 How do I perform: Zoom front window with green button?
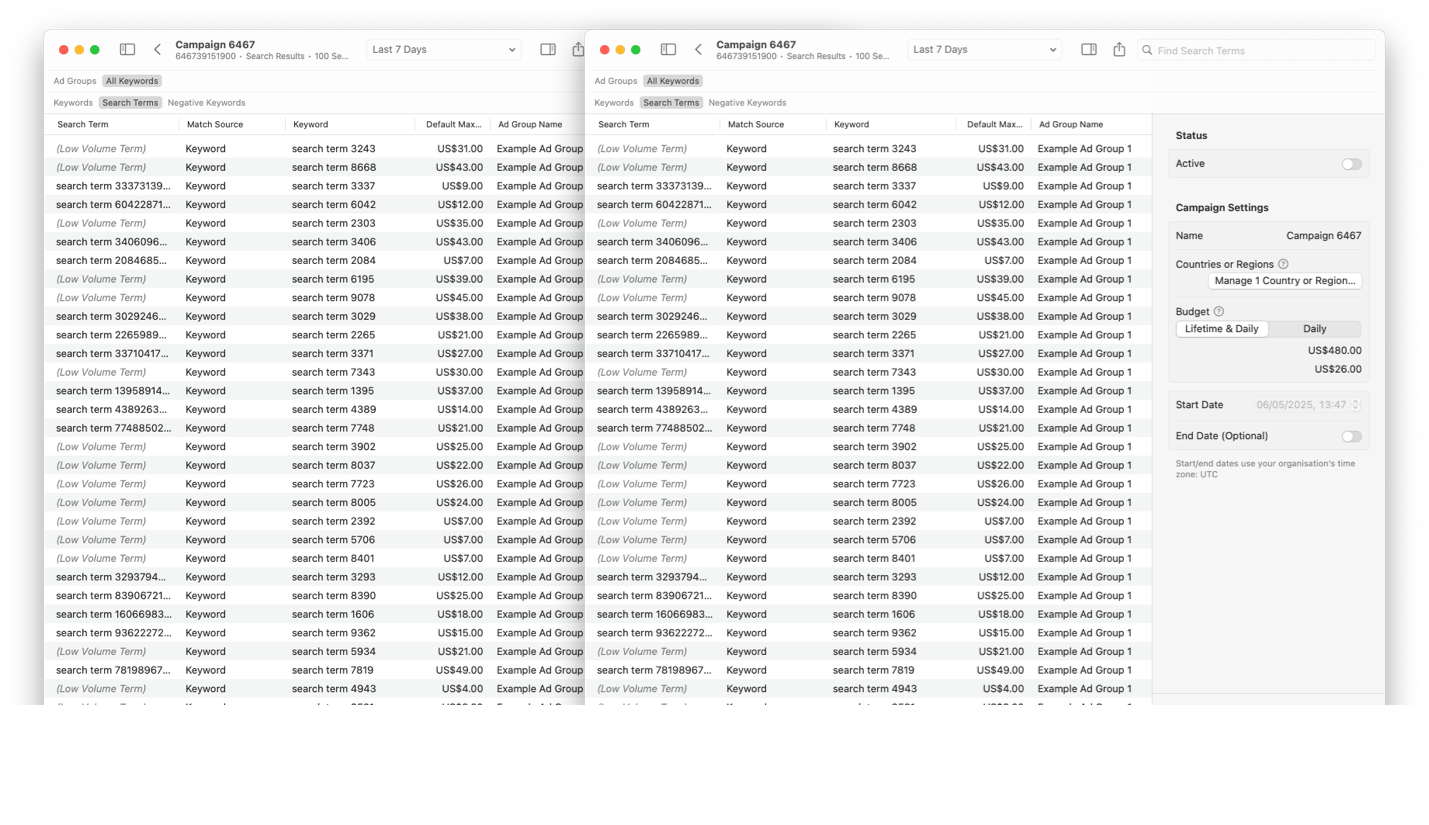(x=635, y=50)
